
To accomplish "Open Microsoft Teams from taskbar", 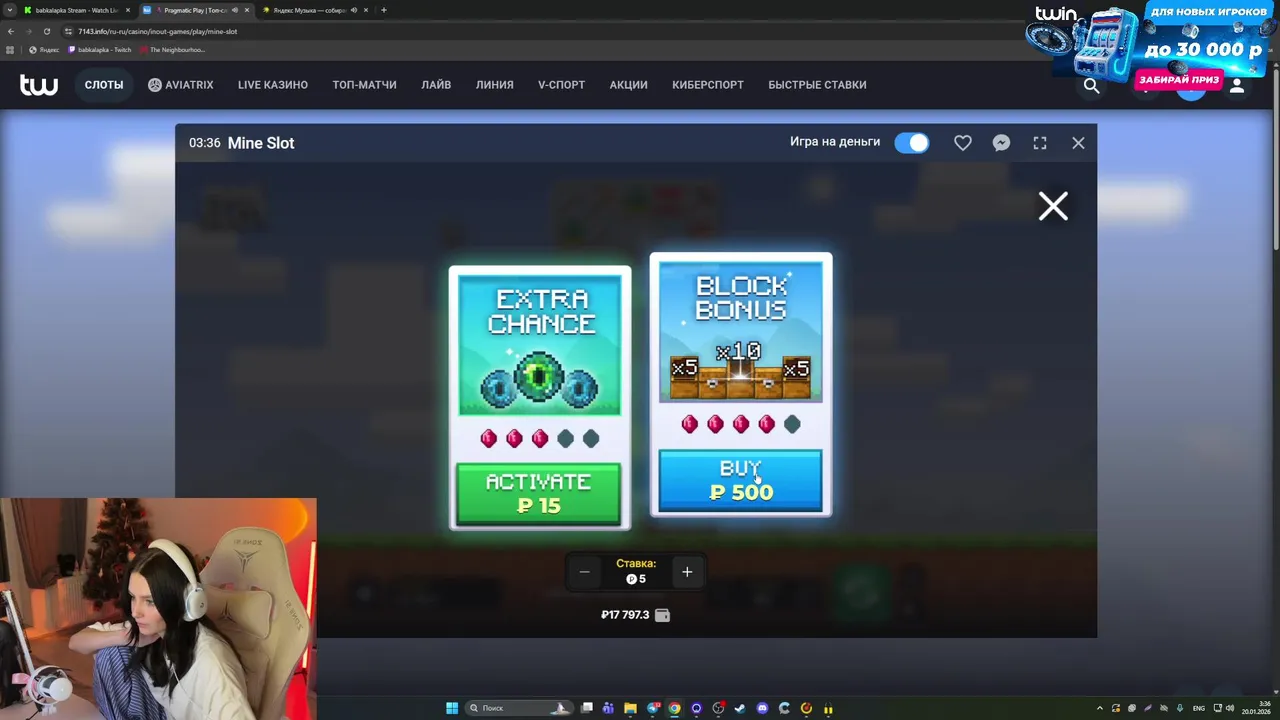I will click(608, 708).
